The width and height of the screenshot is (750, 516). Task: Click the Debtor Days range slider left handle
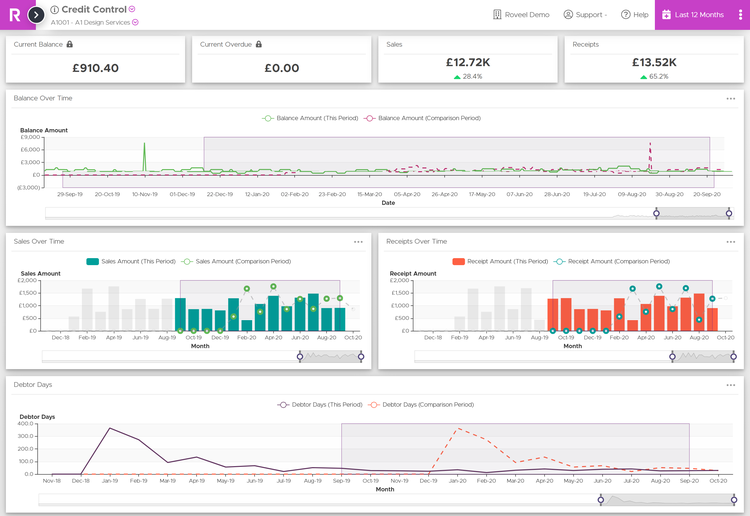pos(601,499)
